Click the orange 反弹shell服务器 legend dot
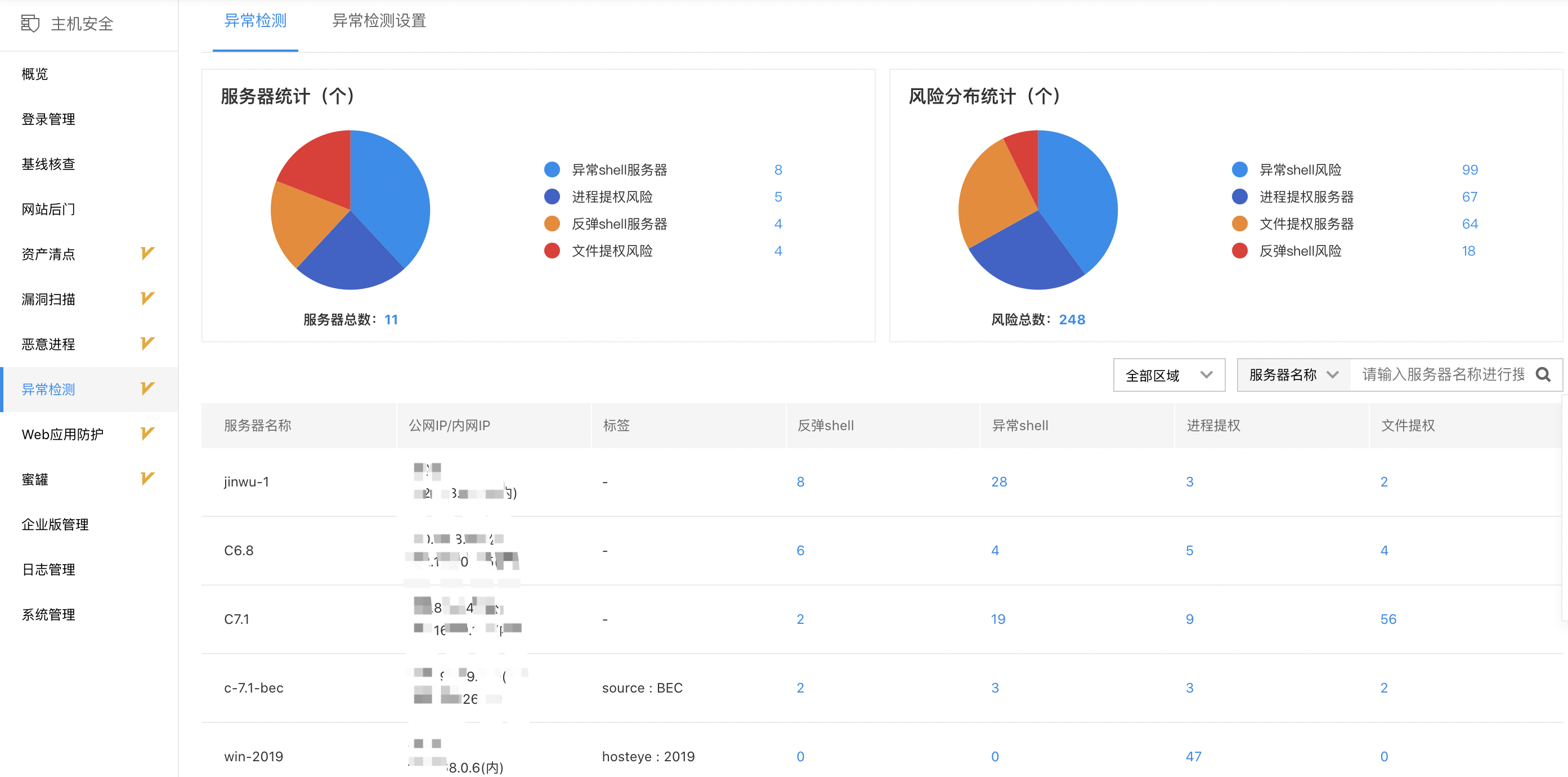The height and width of the screenshot is (777, 1568). (552, 224)
